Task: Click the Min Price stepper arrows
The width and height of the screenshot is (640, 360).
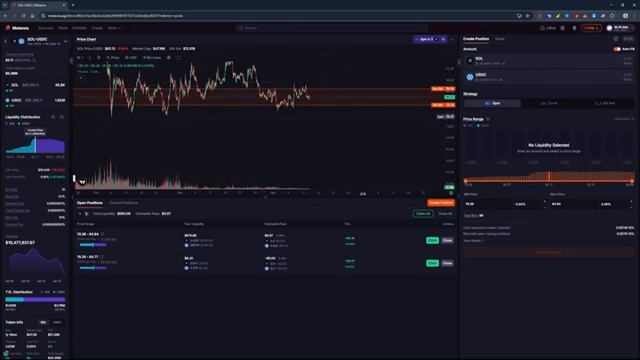Action: point(545,204)
